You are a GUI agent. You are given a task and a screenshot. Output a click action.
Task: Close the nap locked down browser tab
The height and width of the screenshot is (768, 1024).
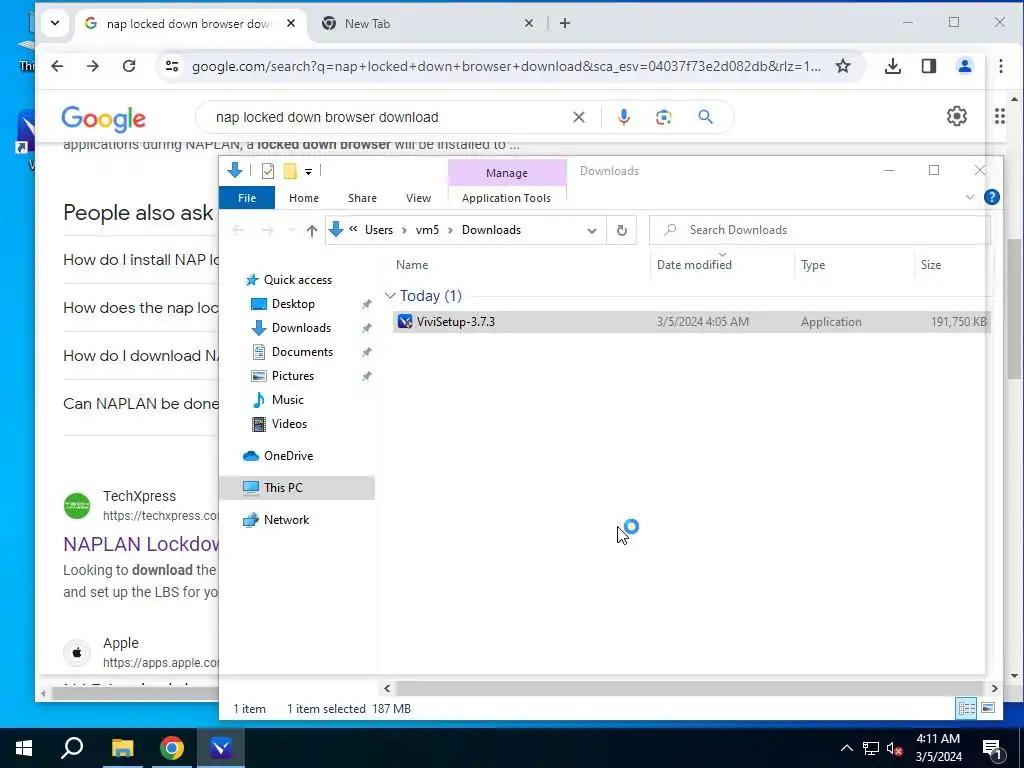291,24
